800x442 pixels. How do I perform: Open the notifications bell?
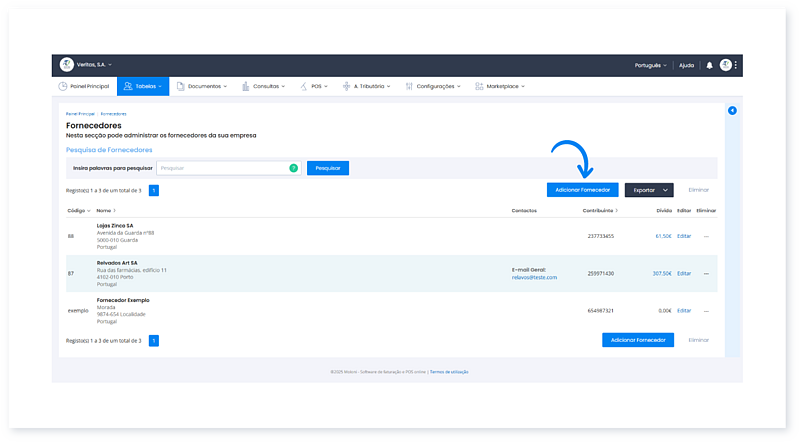(709, 65)
